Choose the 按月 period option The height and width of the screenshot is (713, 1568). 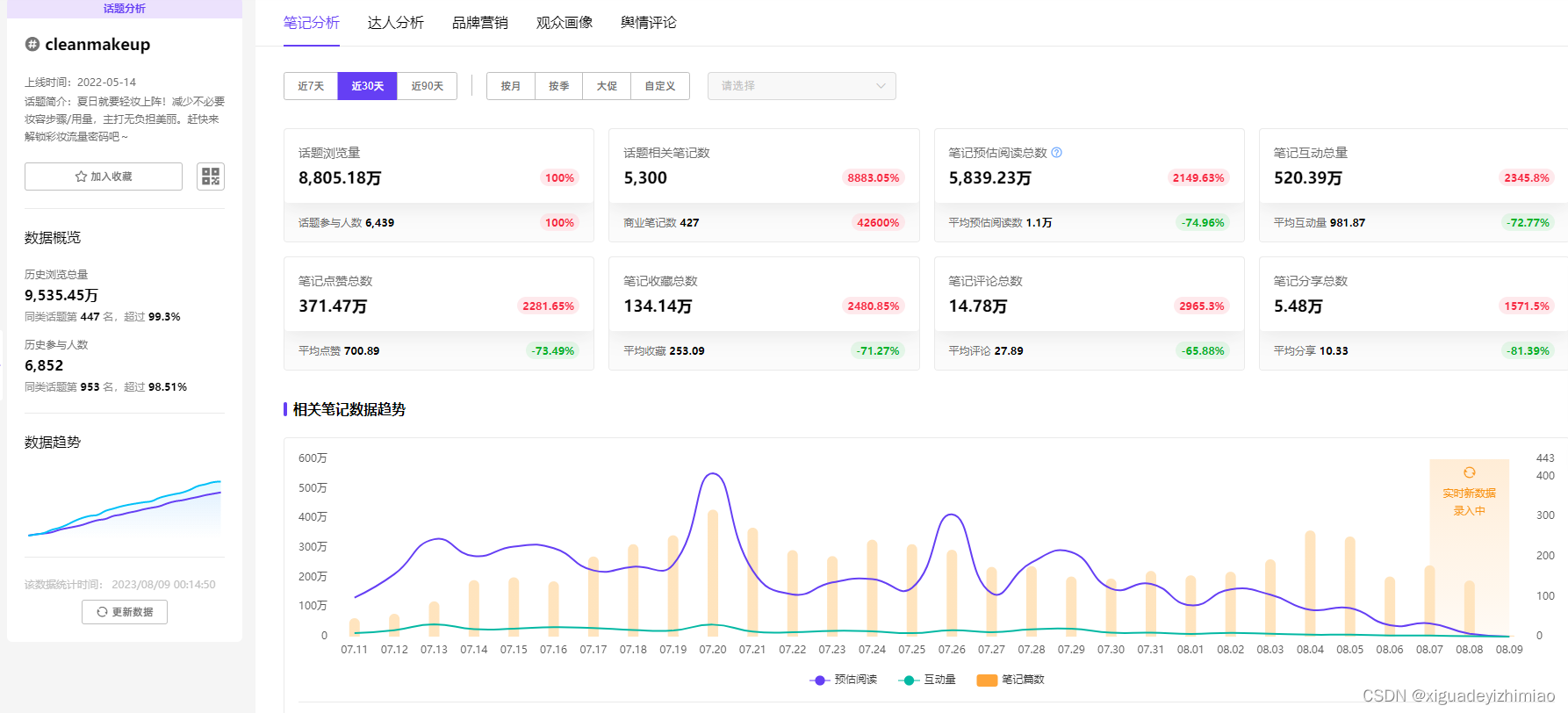click(511, 86)
